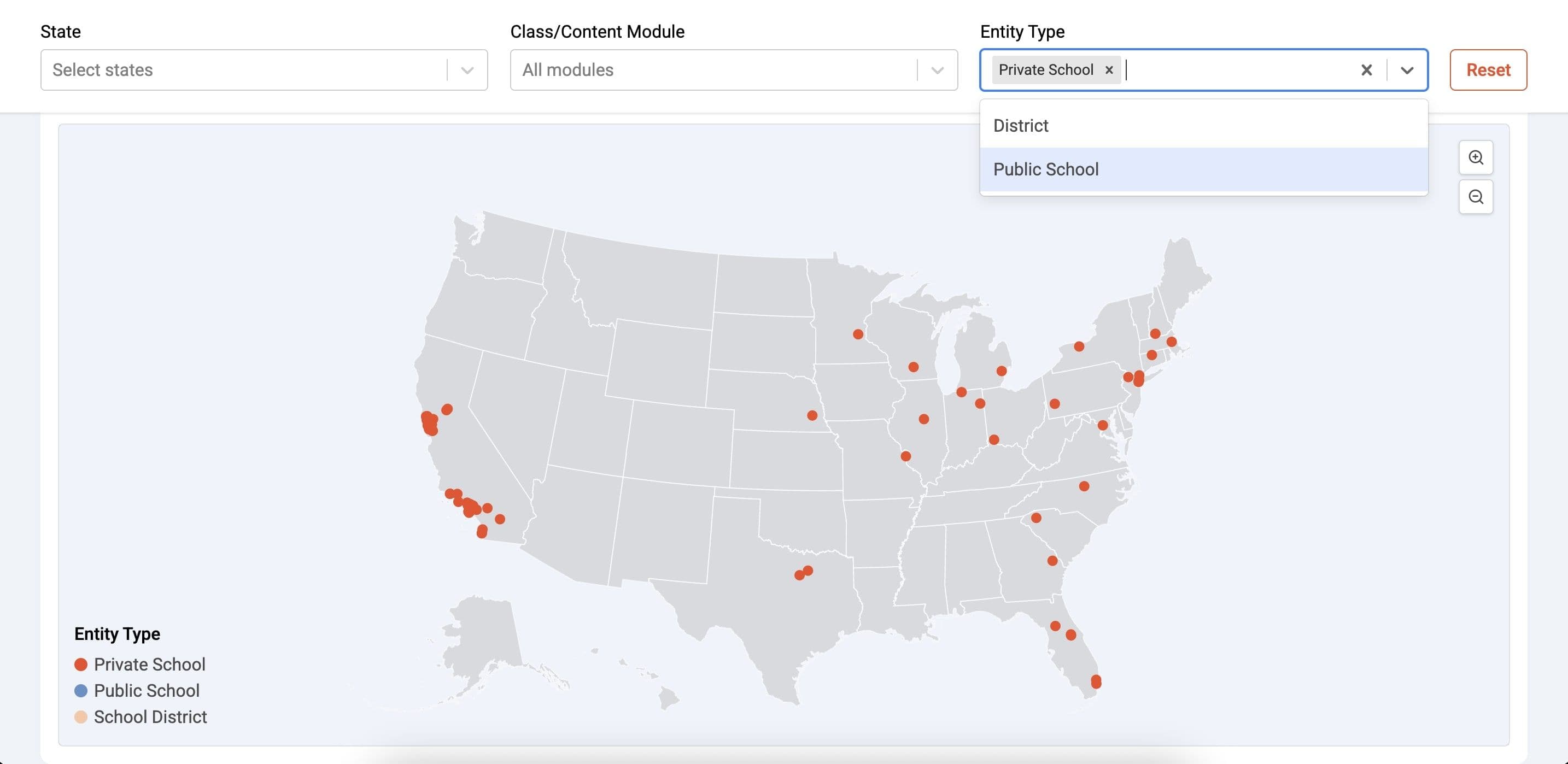
Task: Click the map marker in Nebraska
Action: [812, 415]
